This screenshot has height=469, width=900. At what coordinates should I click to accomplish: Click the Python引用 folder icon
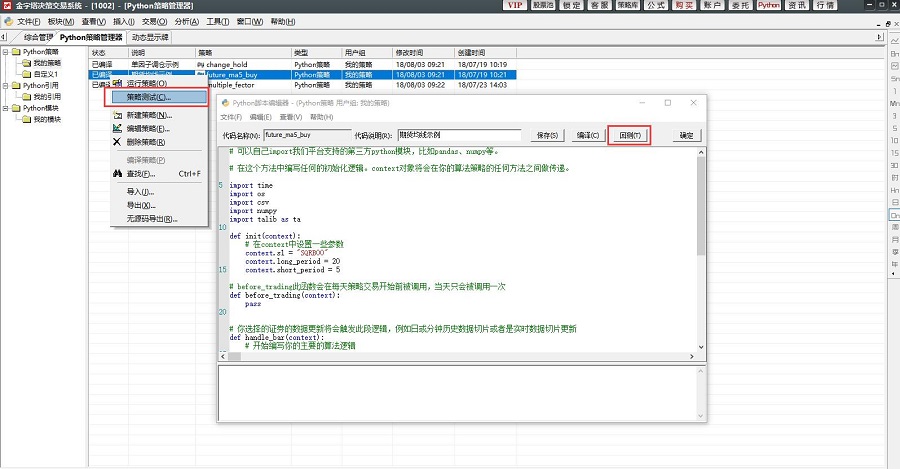point(16,86)
